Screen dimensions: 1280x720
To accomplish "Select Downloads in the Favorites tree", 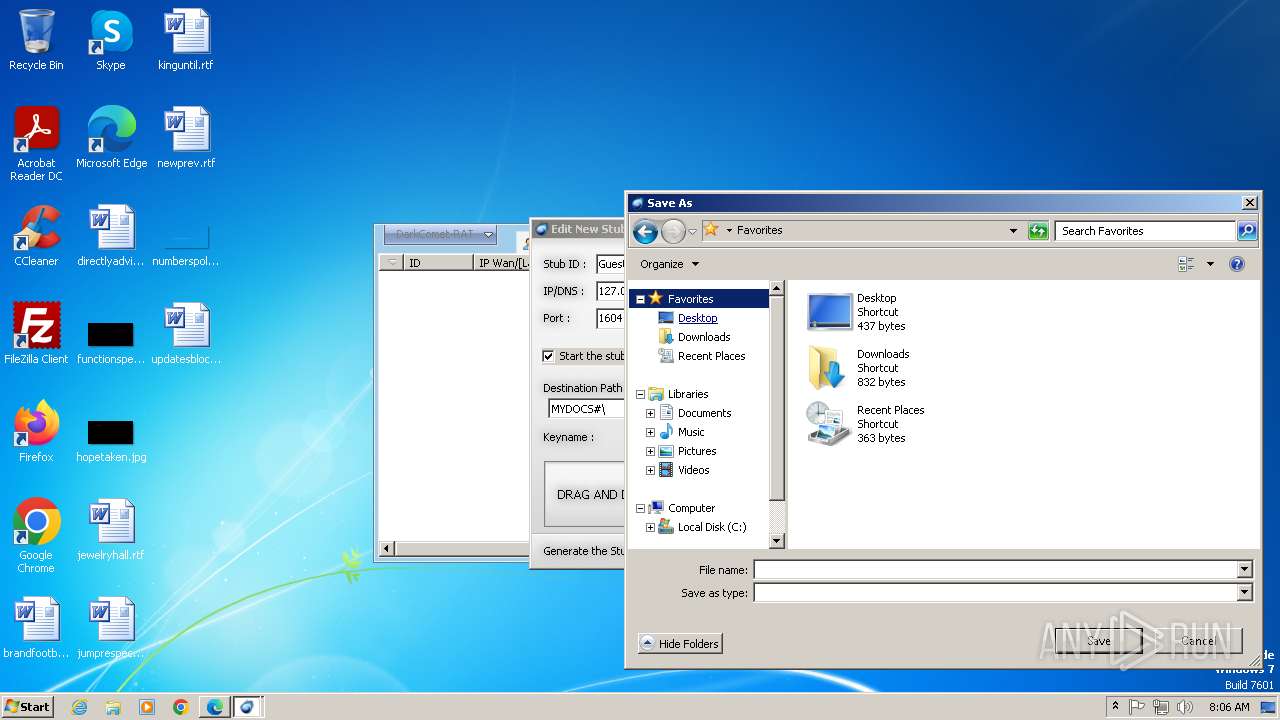I will [x=704, y=337].
